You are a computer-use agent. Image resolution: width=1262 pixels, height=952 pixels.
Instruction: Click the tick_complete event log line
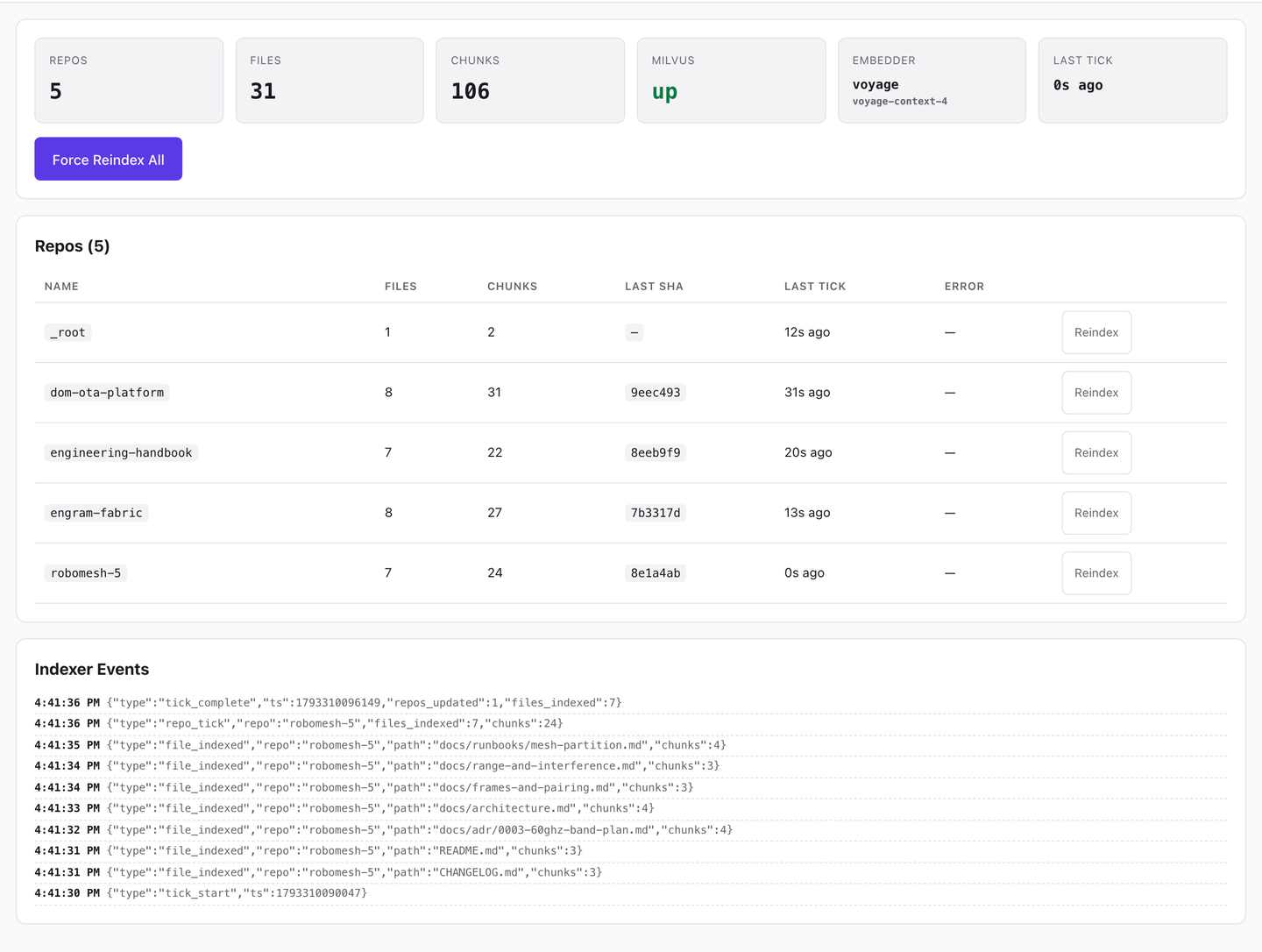631,703
